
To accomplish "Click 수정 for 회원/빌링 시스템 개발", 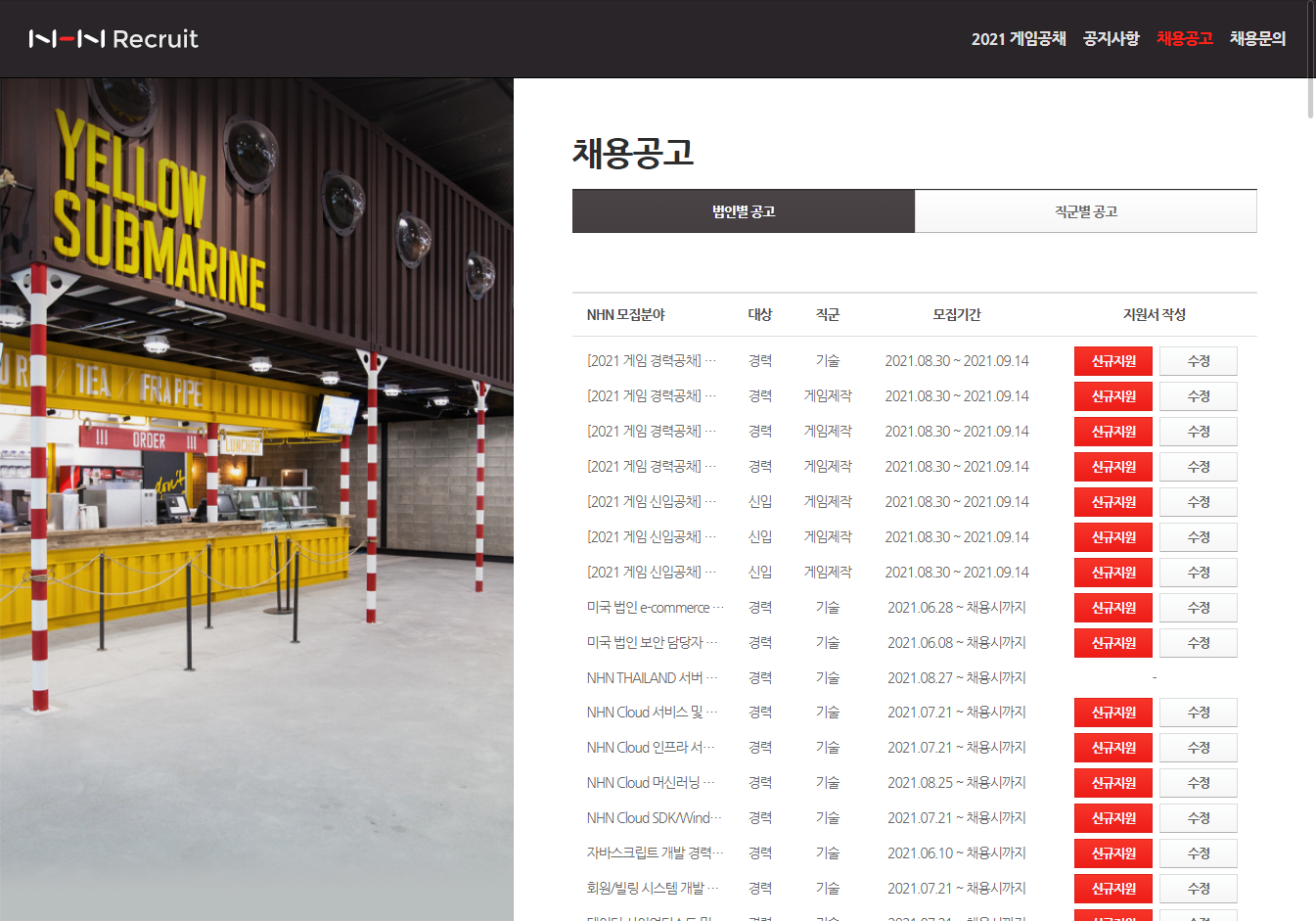I will click(x=1199, y=889).
